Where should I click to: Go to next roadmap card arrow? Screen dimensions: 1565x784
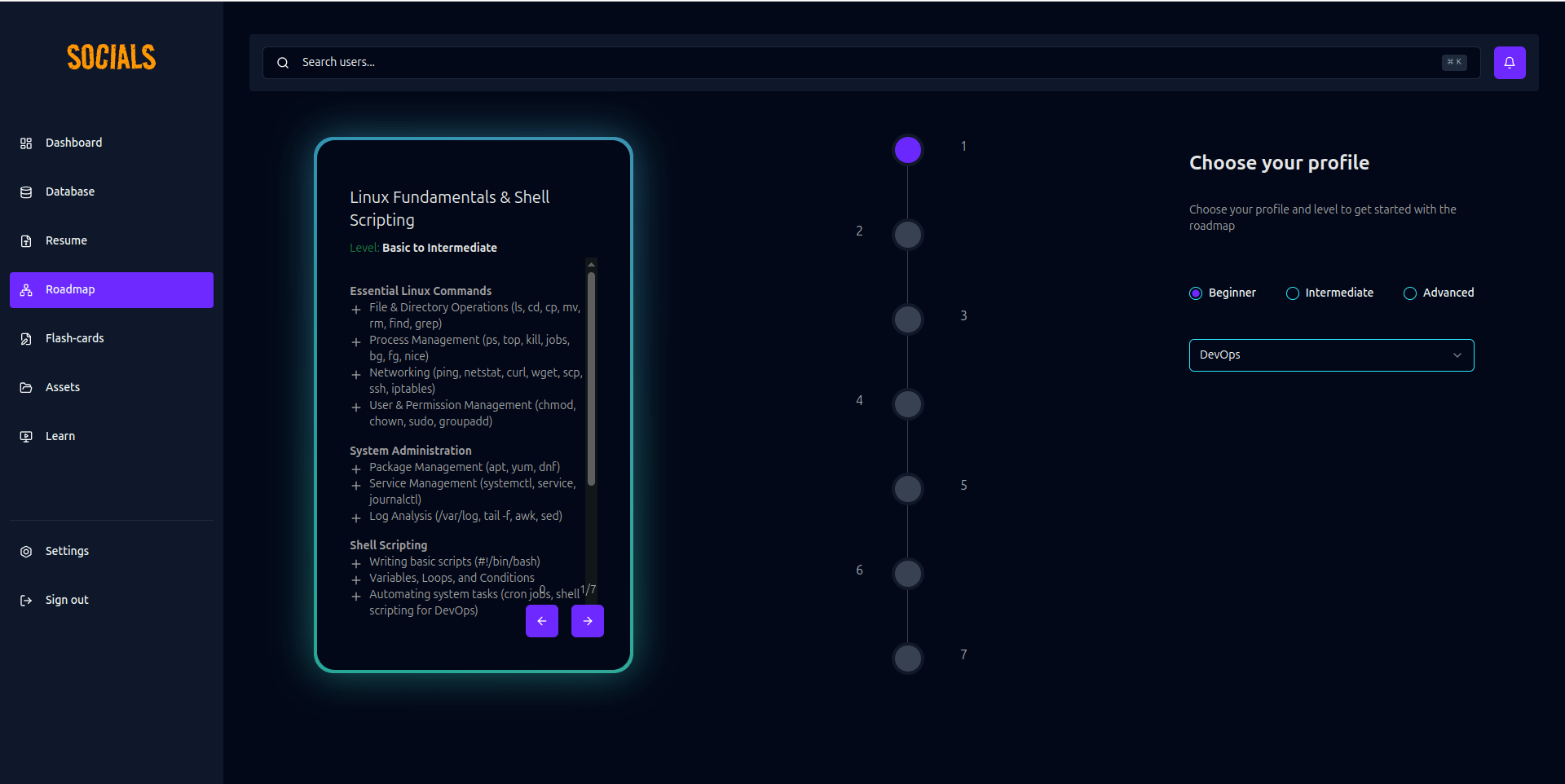tap(588, 621)
